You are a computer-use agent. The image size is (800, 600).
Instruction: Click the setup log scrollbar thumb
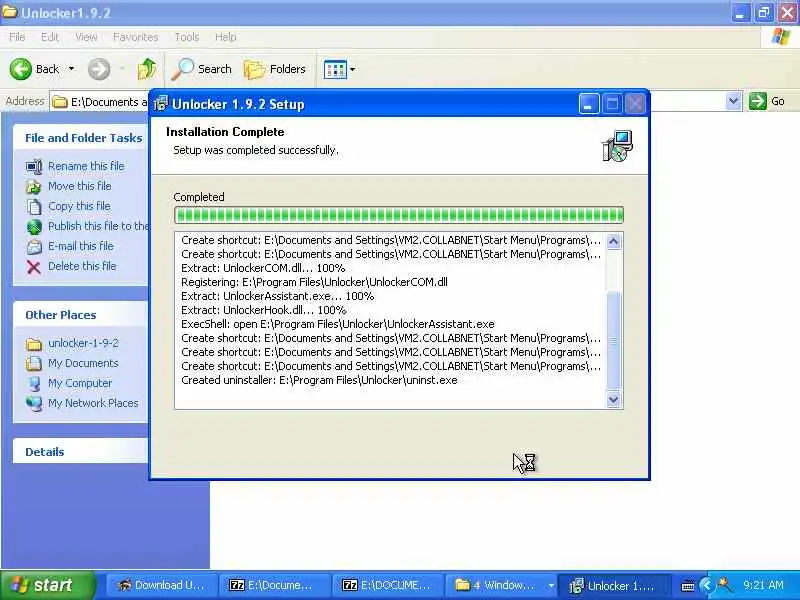613,340
